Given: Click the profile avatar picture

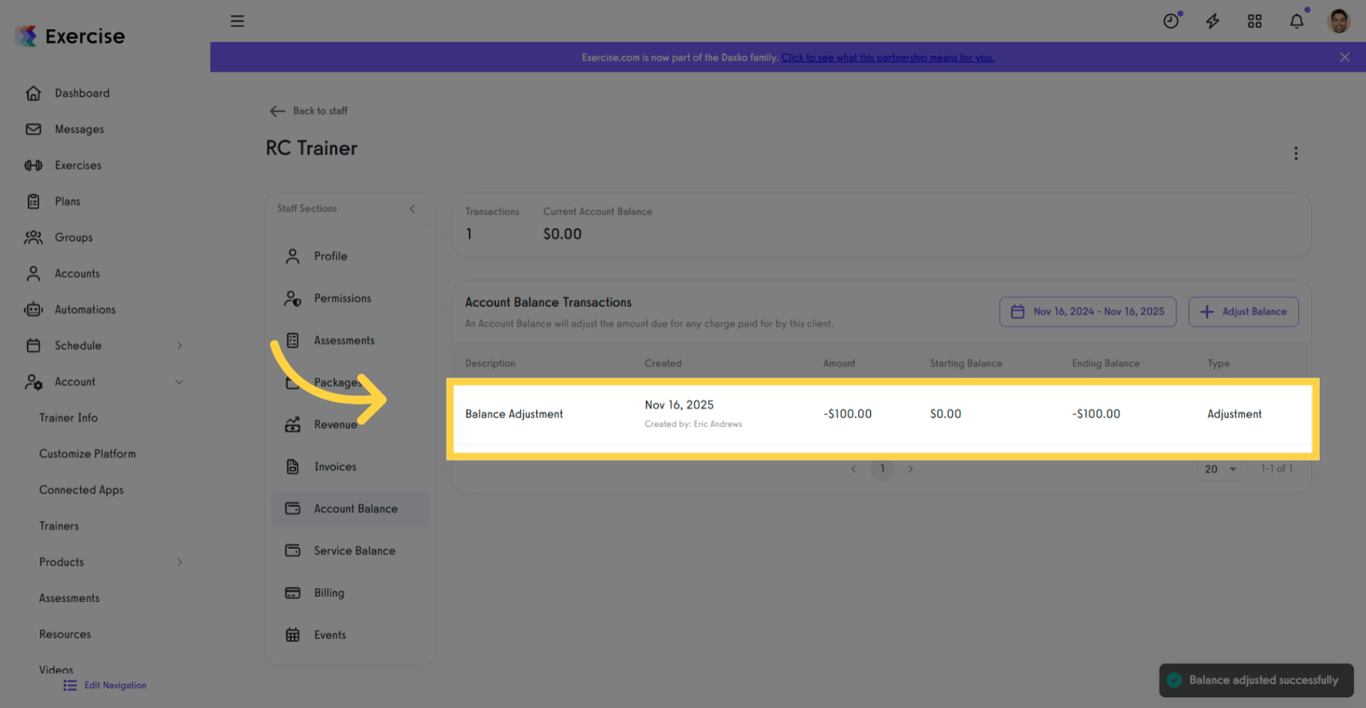Looking at the screenshot, I should (x=1337, y=20).
